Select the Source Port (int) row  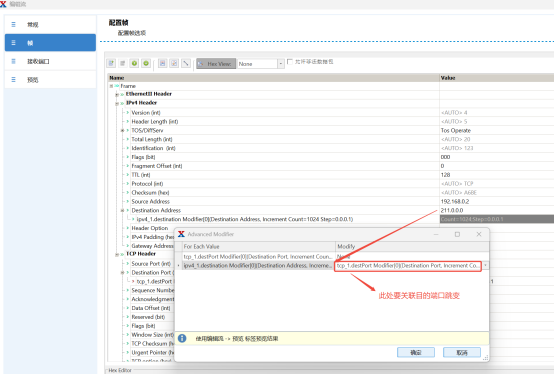click(151, 264)
